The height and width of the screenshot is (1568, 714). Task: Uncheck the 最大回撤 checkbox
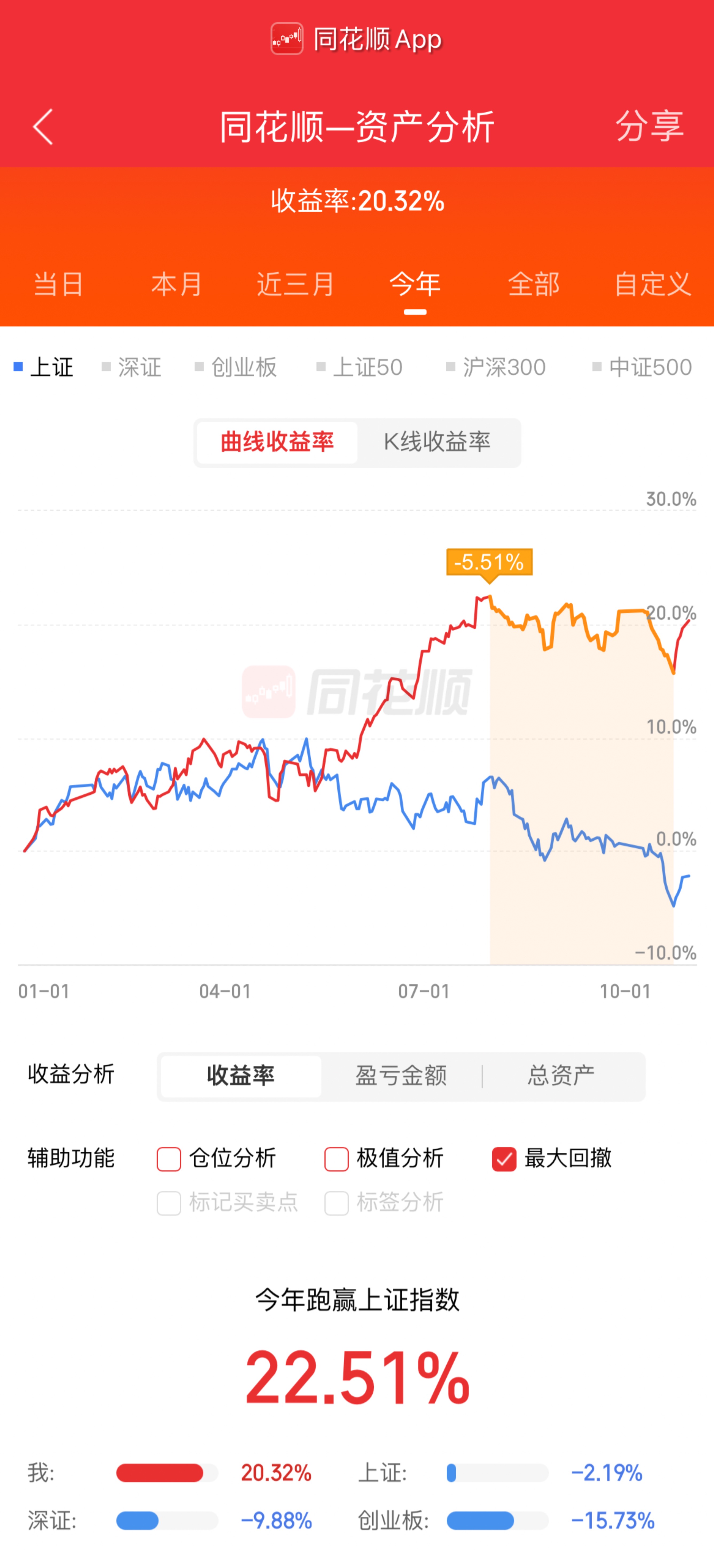(x=504, y=1159)
